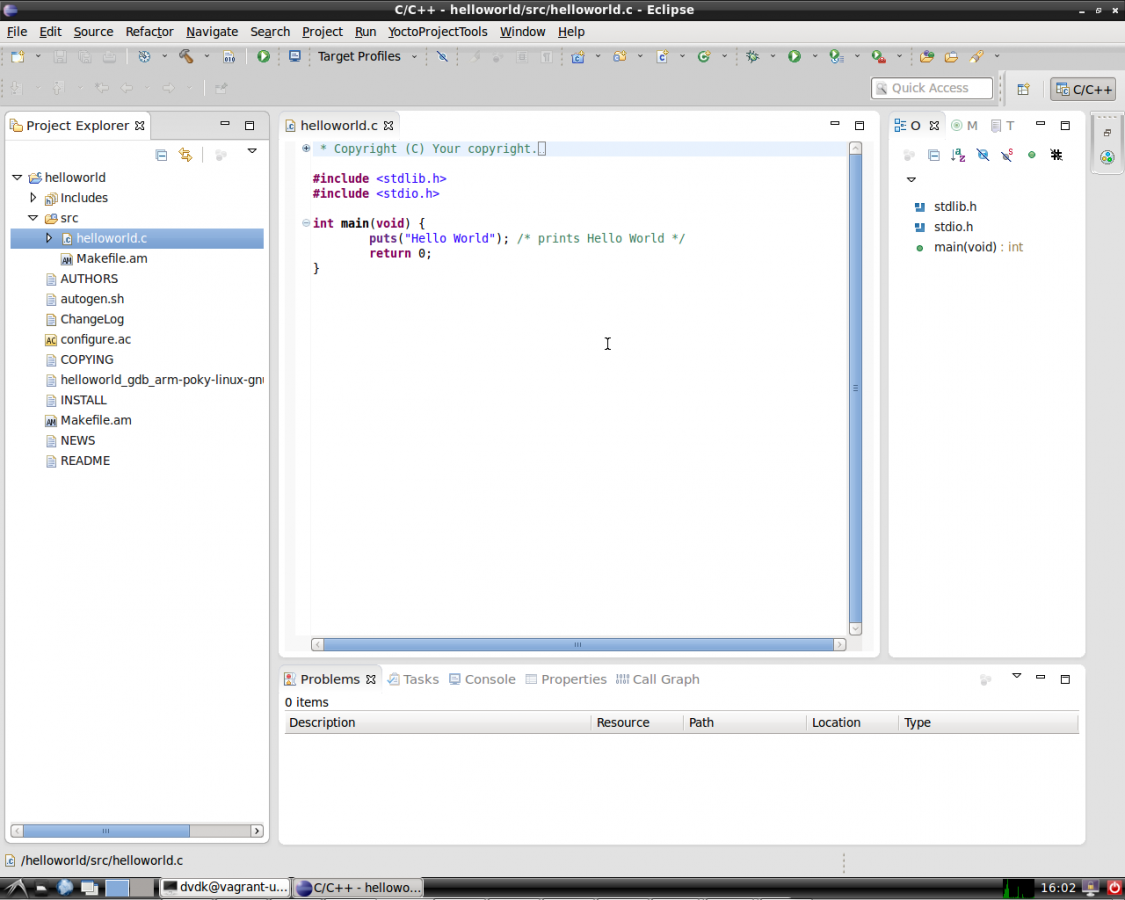Click the editor horizontal scrollbar

[577, 645]
